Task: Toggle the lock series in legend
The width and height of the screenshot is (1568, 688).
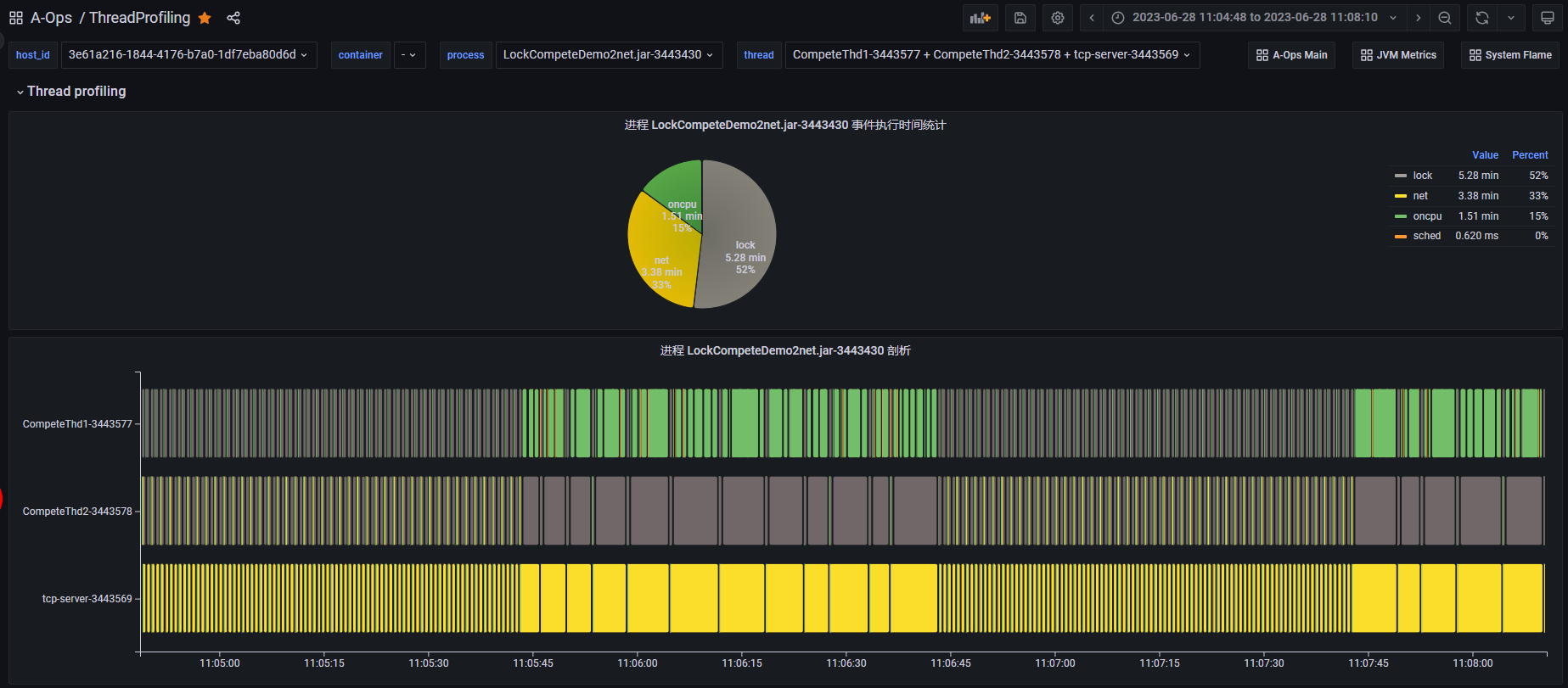Action: coord(1422,176)
